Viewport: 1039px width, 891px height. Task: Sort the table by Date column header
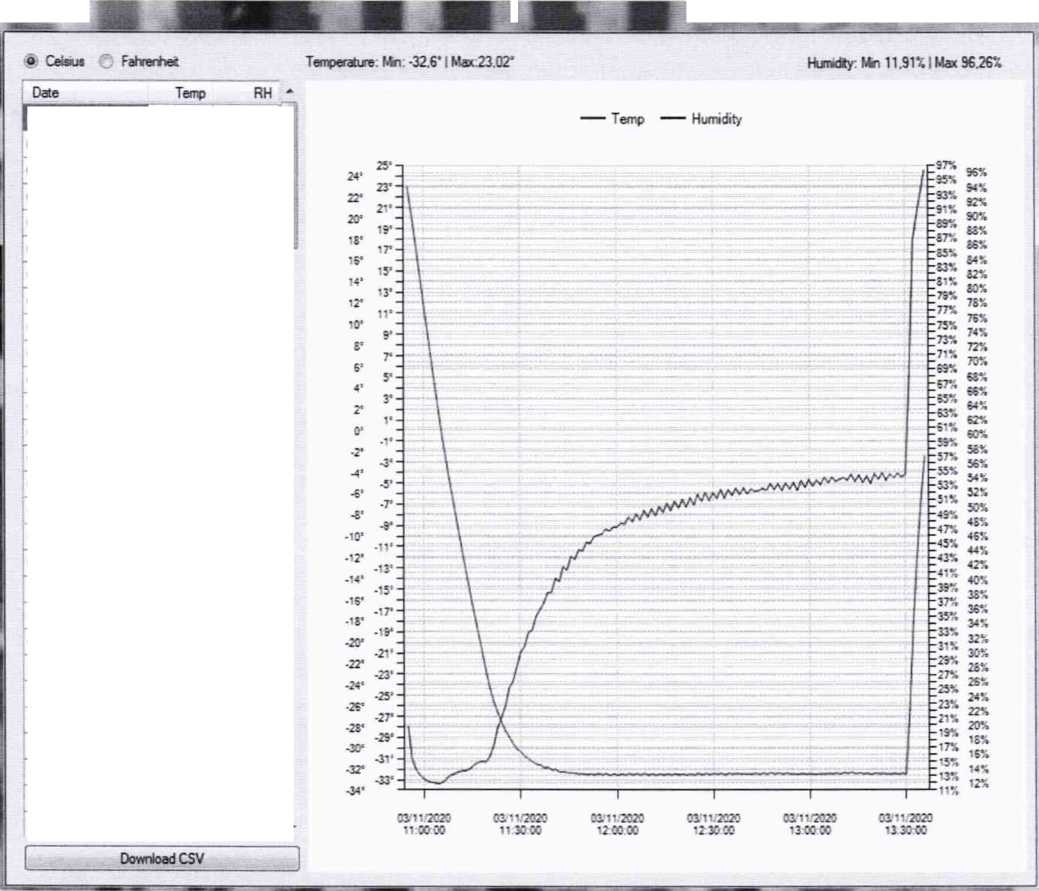[85, 93]
